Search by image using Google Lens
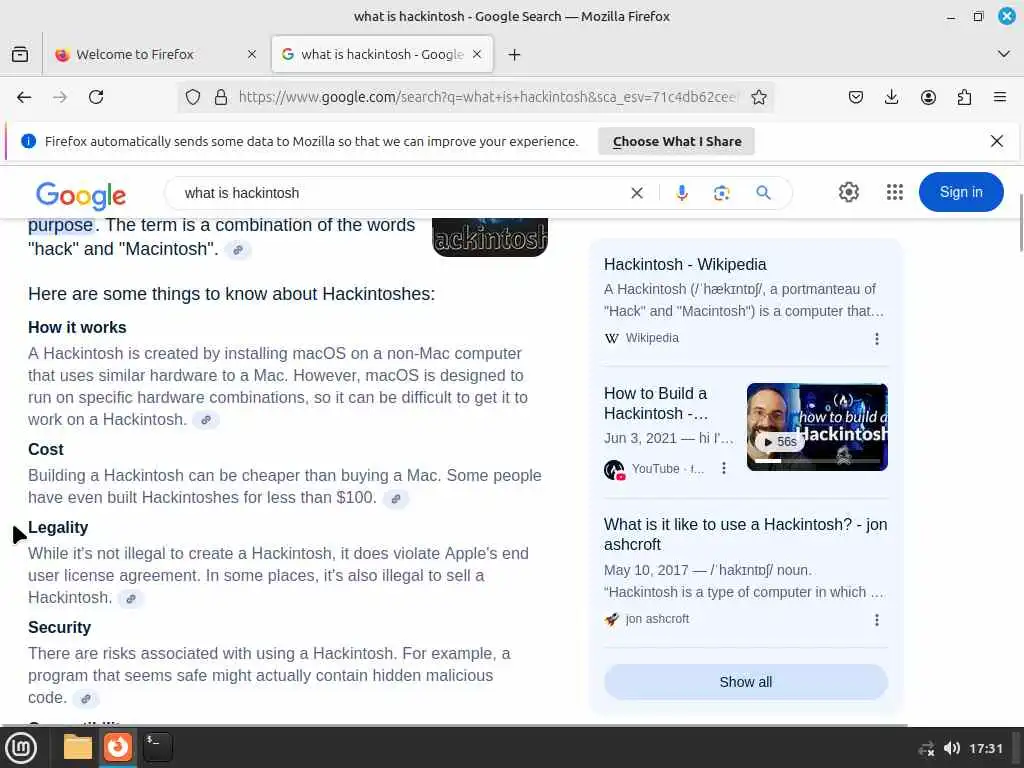Image resolution: width=1024 pixels, height=768 pixels. click(x=722, y=193)
